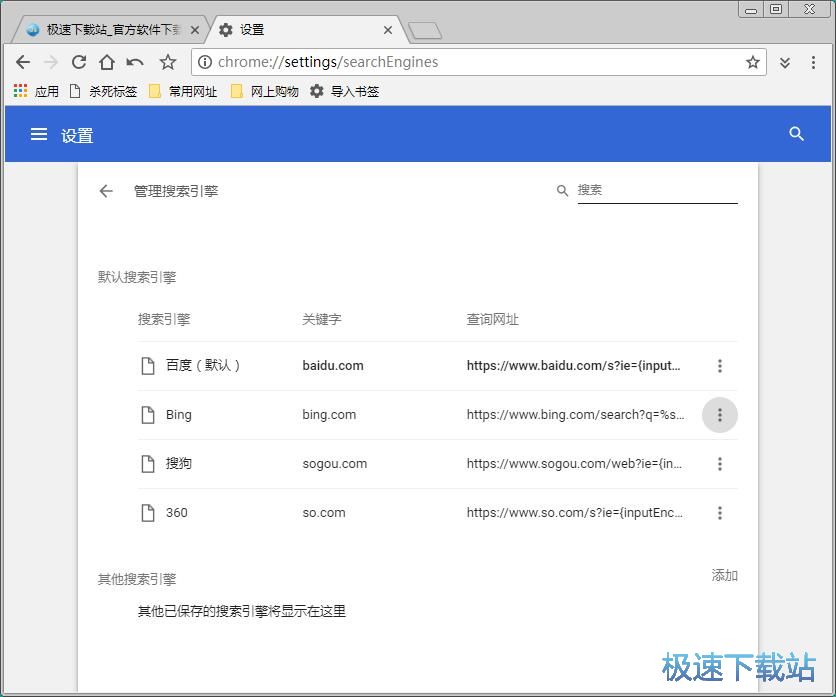
Task: Open more actions for 360 row
Action: pyautogui.click(x=720, y=513)
